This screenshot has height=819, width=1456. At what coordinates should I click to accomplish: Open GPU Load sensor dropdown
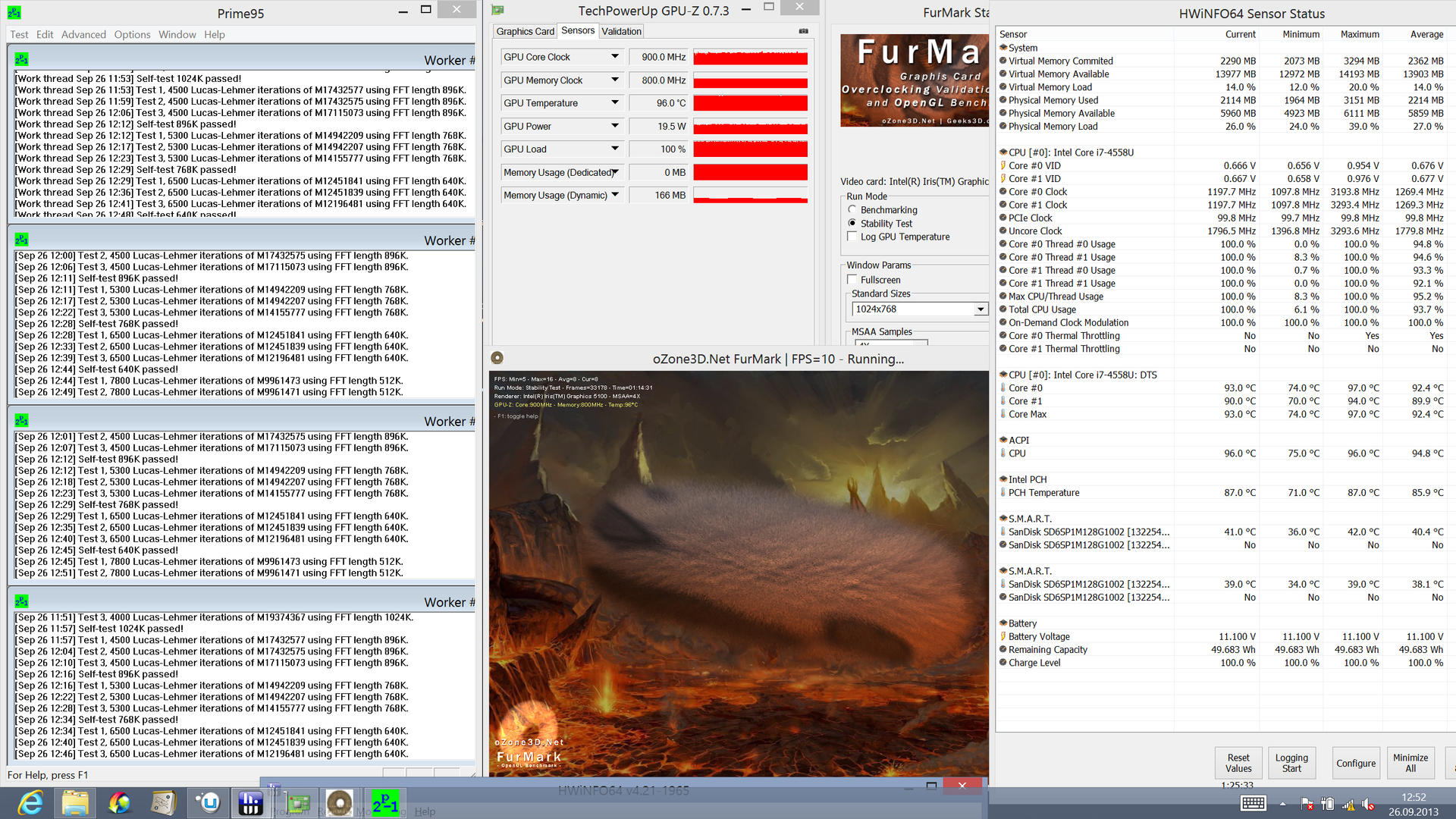(615, 149)
